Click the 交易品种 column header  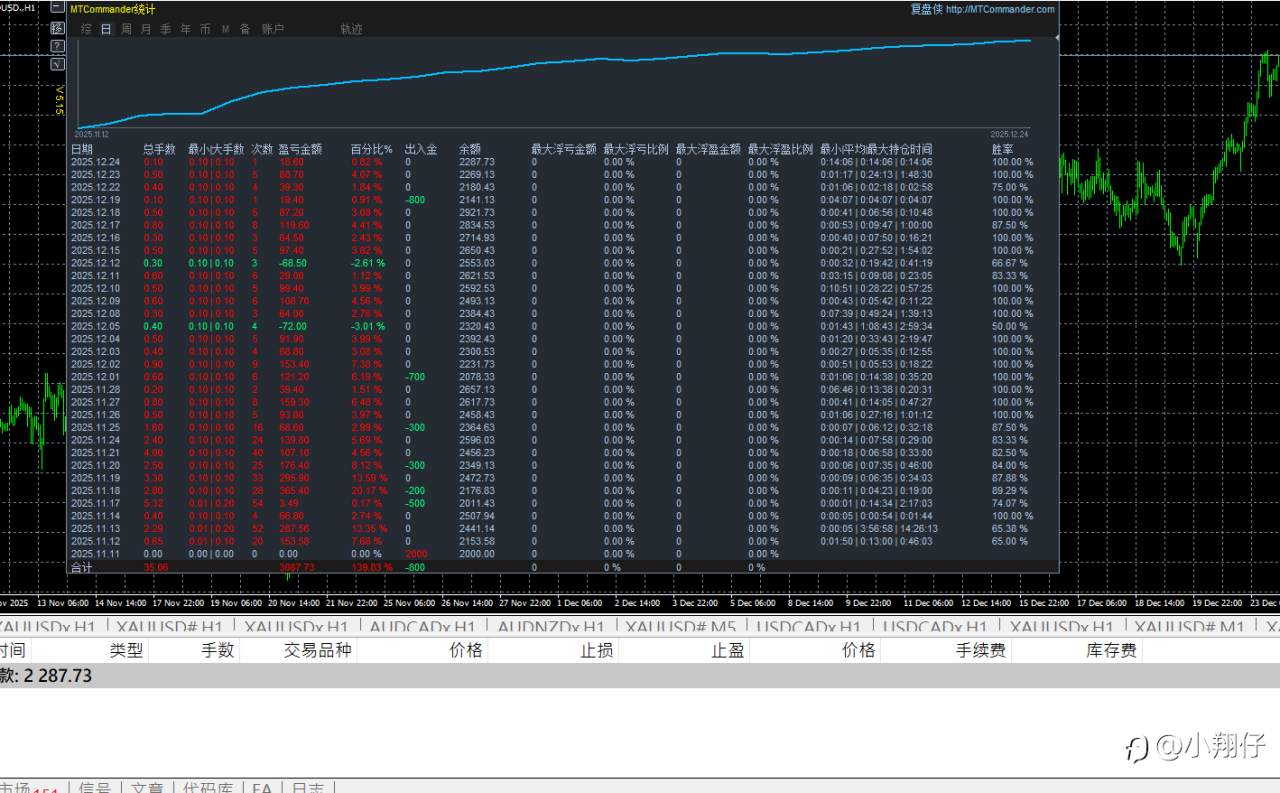coord(317,650)
